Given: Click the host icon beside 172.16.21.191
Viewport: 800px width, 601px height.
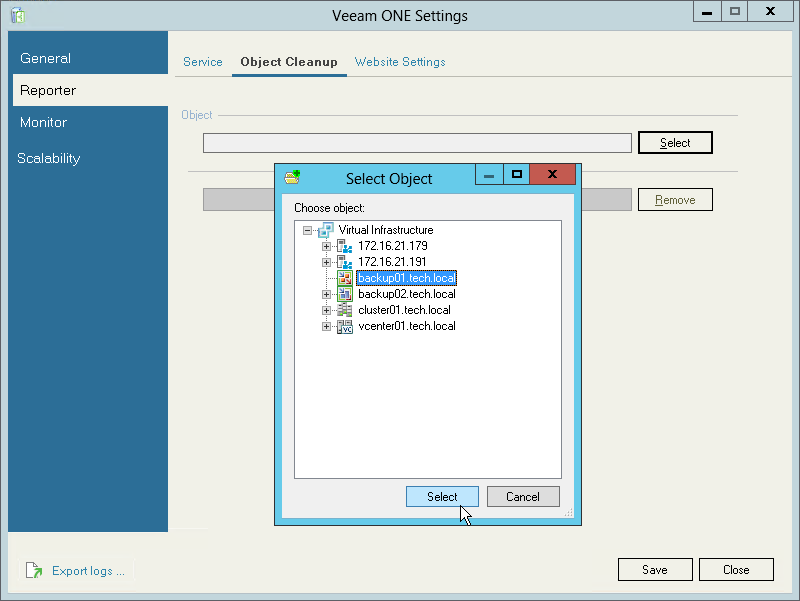Looking at the screenshot, I should click(344, 262).
